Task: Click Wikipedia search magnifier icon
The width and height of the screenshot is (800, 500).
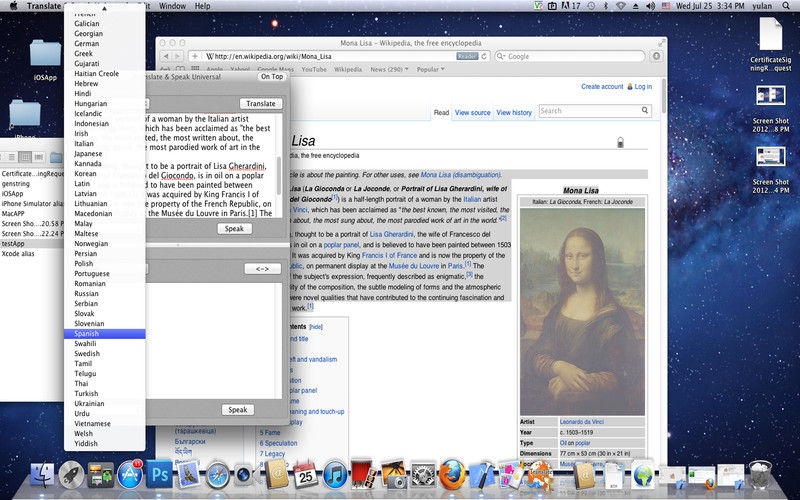Action: [x=645, y=110]
